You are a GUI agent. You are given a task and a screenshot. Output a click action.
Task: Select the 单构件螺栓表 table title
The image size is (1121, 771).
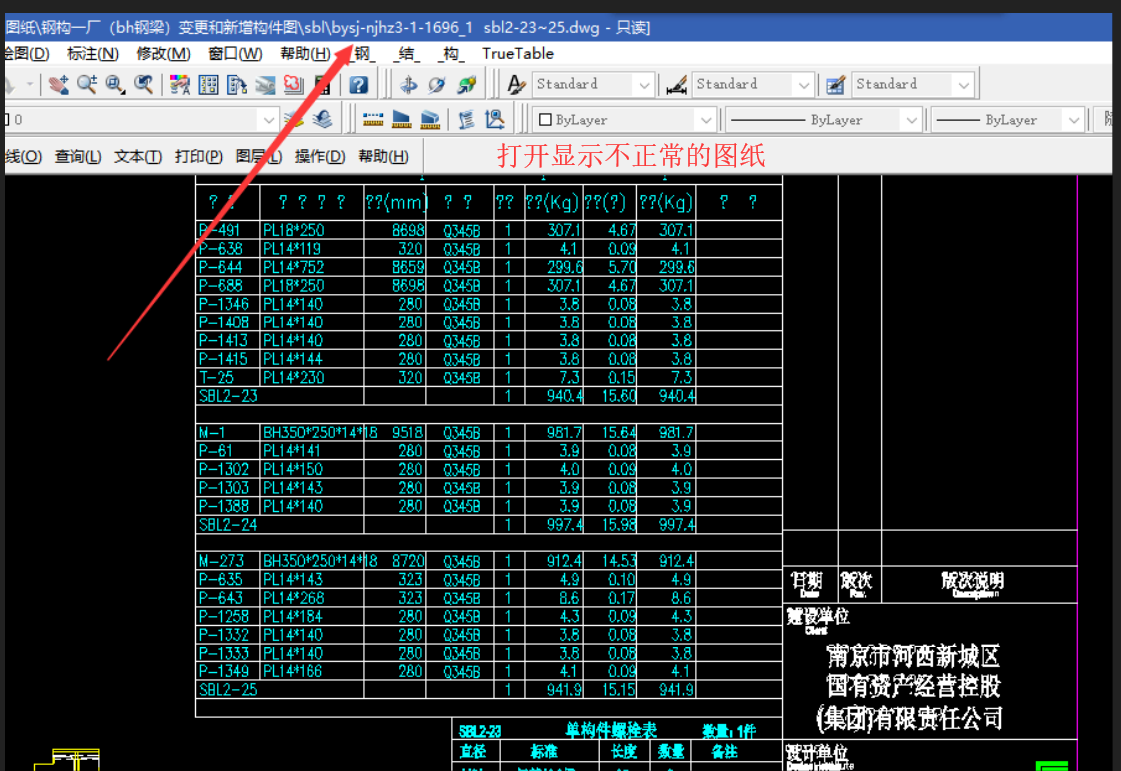(x=611, y=730)
